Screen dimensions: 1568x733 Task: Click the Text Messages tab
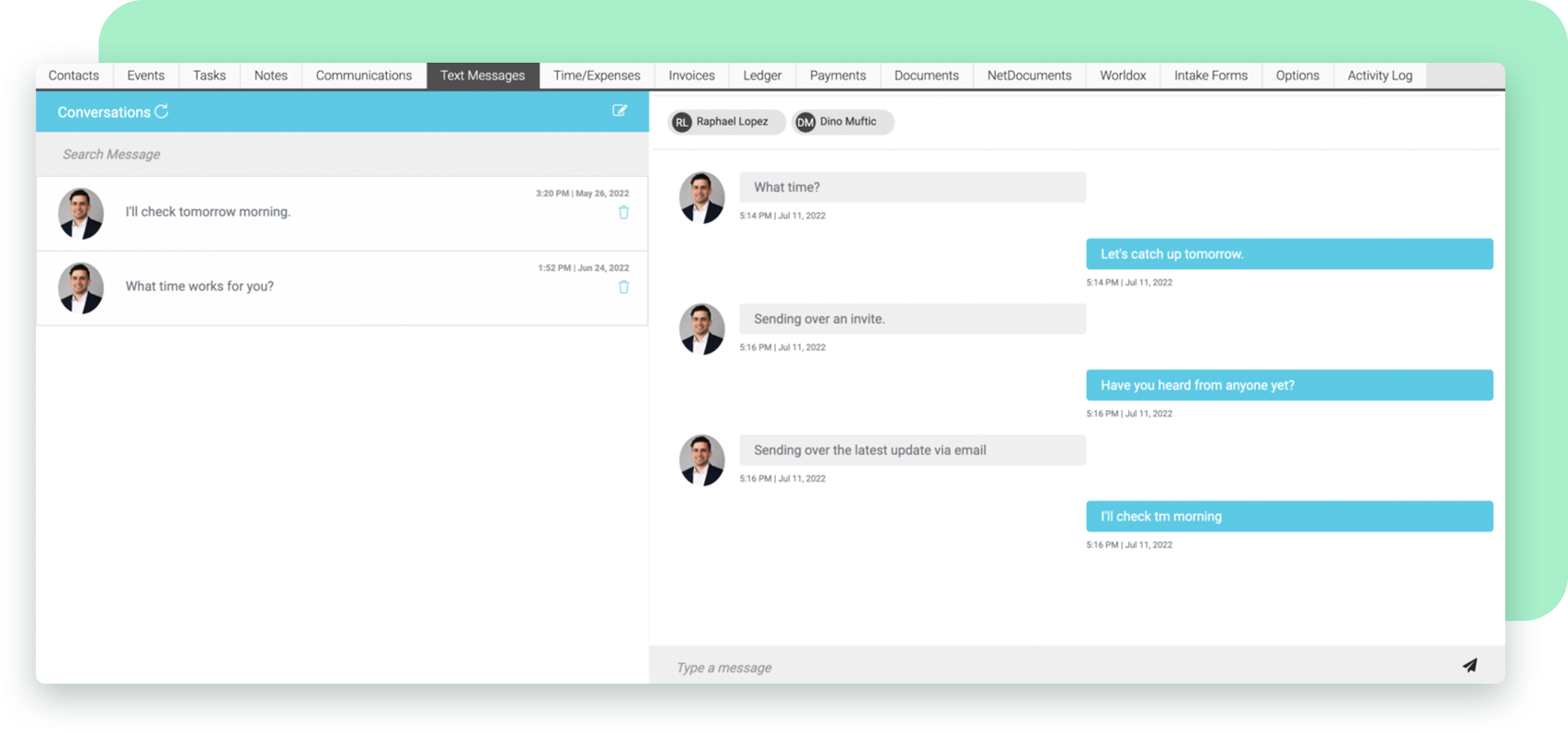pyautogui.click(x=483, y=75)
